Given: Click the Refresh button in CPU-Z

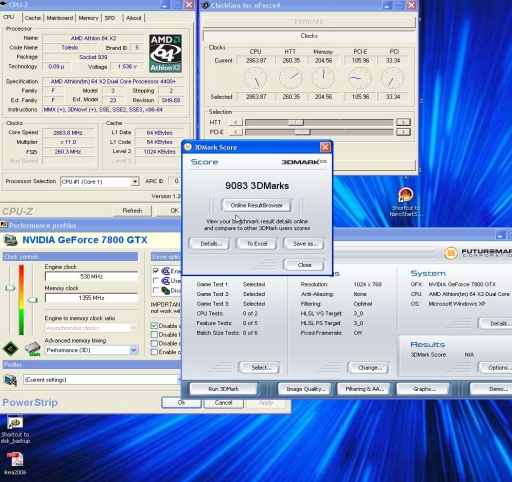Looking at the screenshot, I should pyautogui.click(x=132, y=211).
